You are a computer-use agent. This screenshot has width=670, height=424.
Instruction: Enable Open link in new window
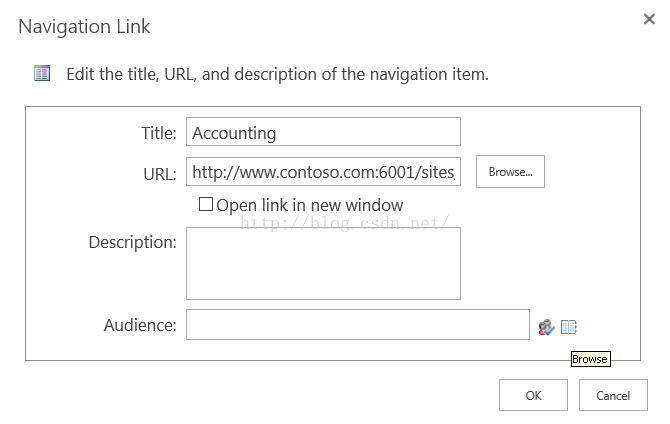point(206,204)
